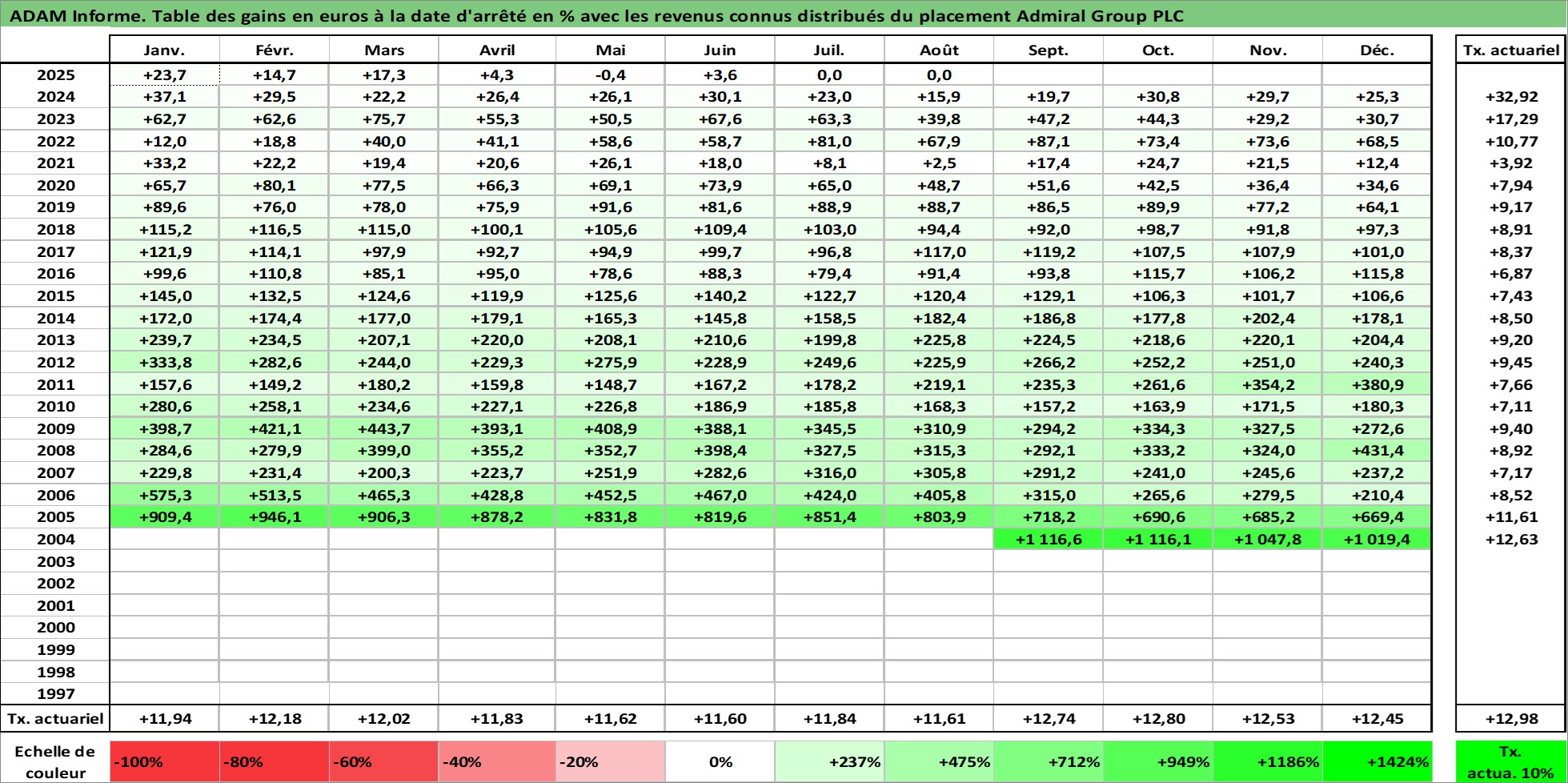The image size is (1568, 783).
Task: Click the Avril column header
Action: coord(497,50)
